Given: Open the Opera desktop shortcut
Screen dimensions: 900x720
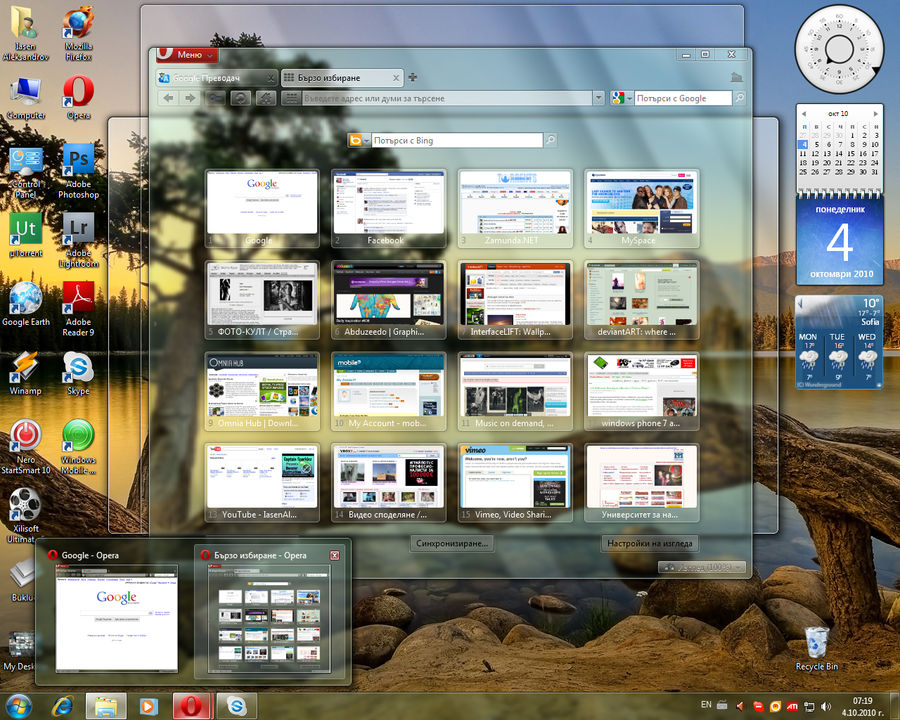Looking at the screenshot, I should pyautogui.click(x=78, y=98).
